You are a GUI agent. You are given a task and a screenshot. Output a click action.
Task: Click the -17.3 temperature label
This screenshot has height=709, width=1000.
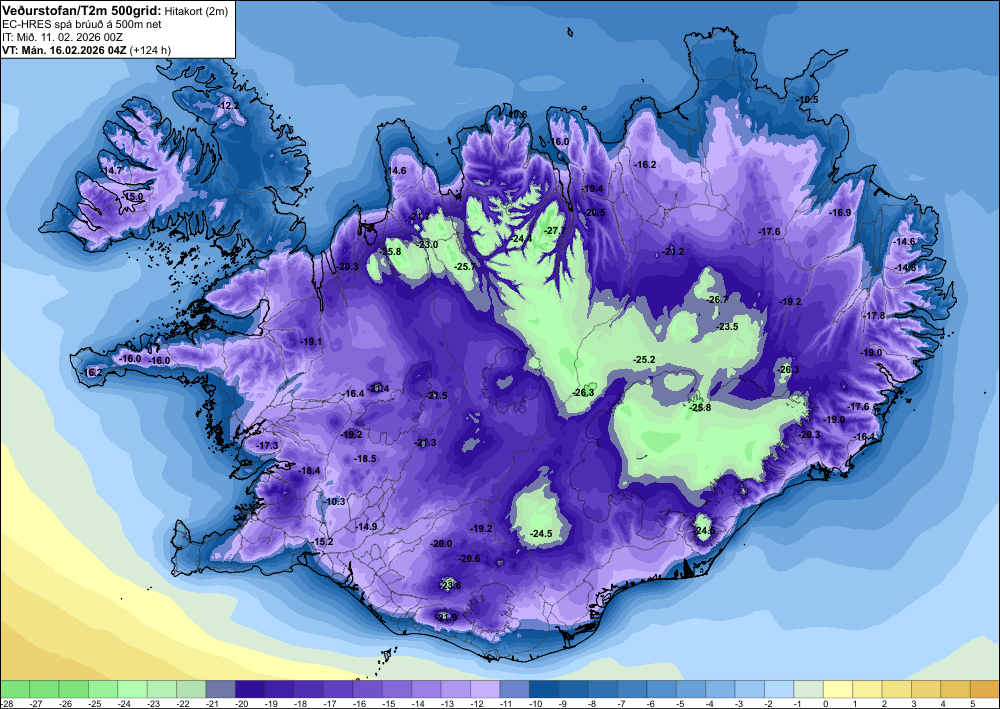(x=267, y=445)
